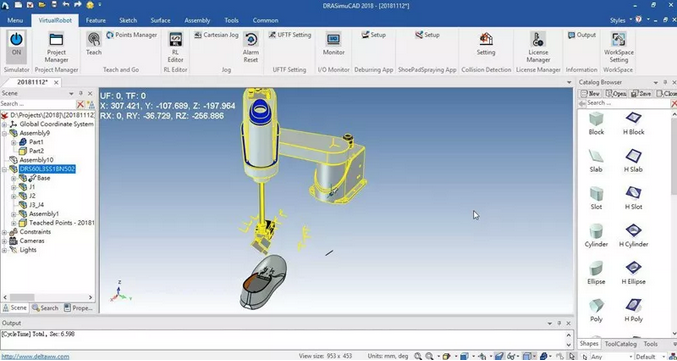Click the Alarm Reset icon
This screenshot has width=677, height=361.
(x=250, y=48)
